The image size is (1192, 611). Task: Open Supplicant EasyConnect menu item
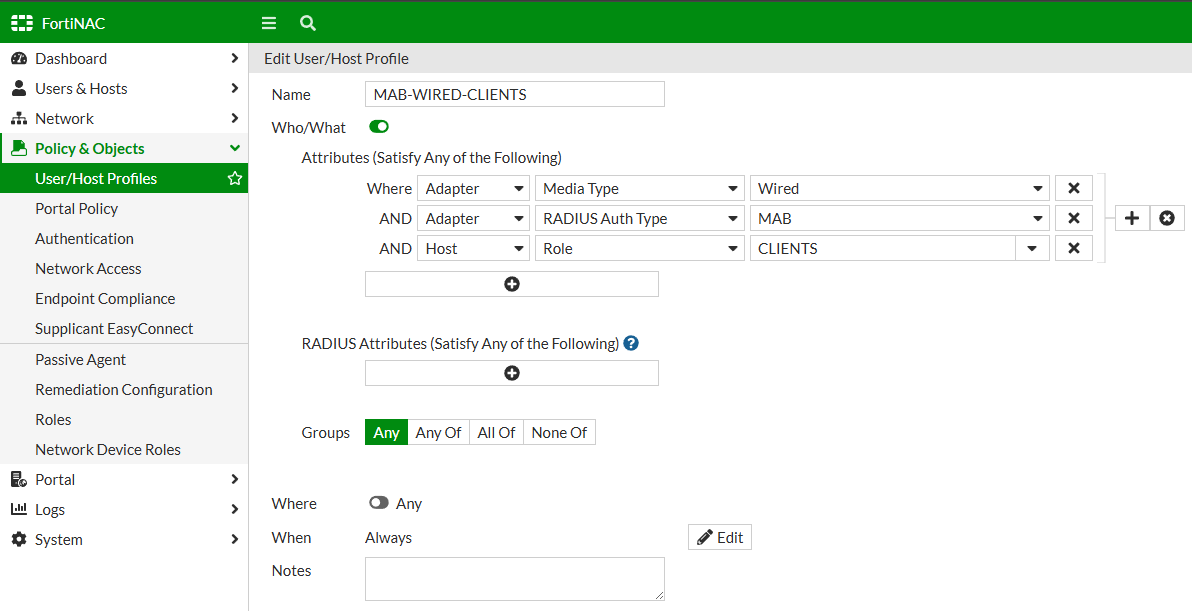(124, 328)
